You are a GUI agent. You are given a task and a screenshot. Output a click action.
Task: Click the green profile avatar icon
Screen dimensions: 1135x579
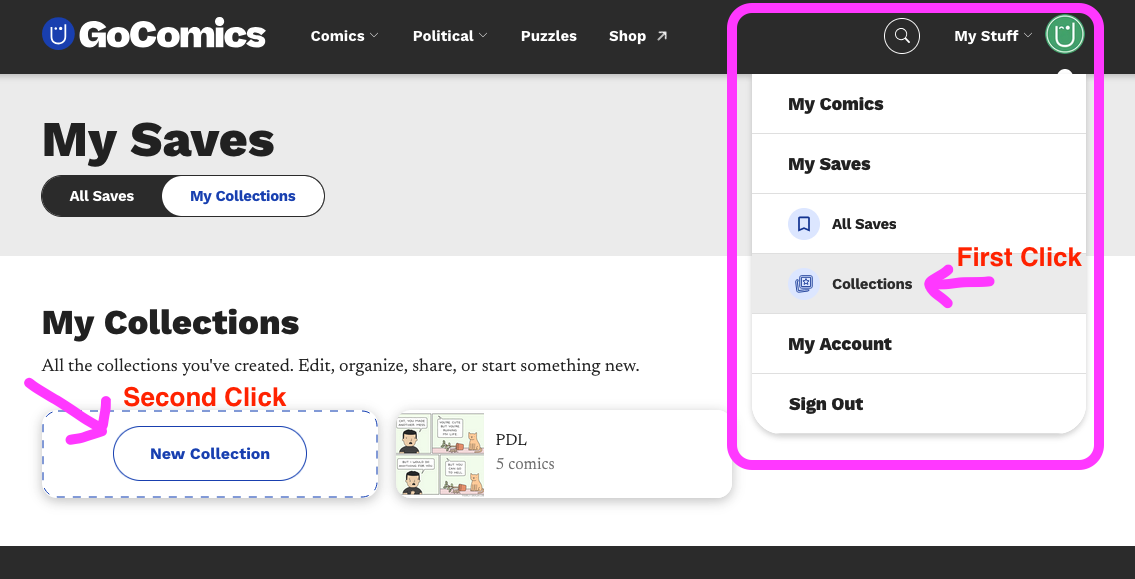[x=1065, y=35]
